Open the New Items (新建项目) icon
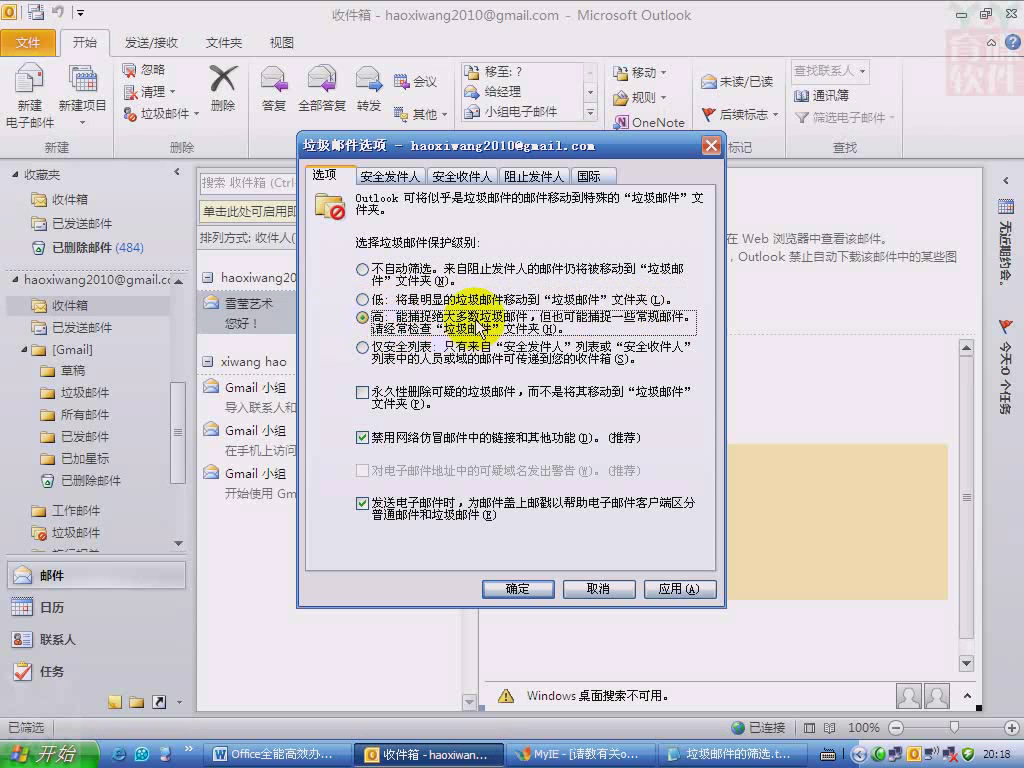Image resolution: width=1024 pixels, height=768 pixels. (83, 80)
